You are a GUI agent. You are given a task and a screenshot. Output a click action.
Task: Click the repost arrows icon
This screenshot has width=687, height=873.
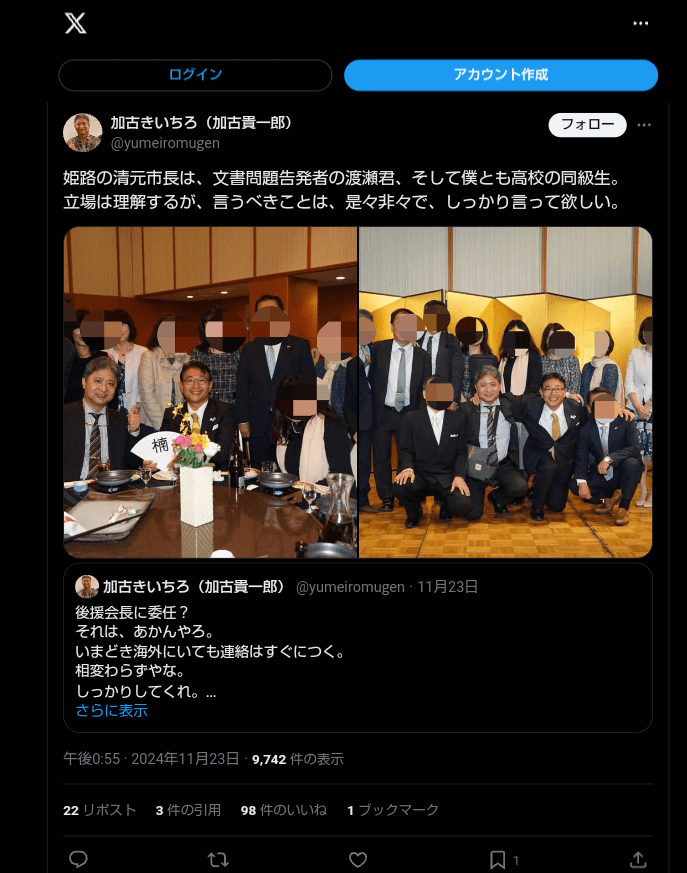click(218, 860)
